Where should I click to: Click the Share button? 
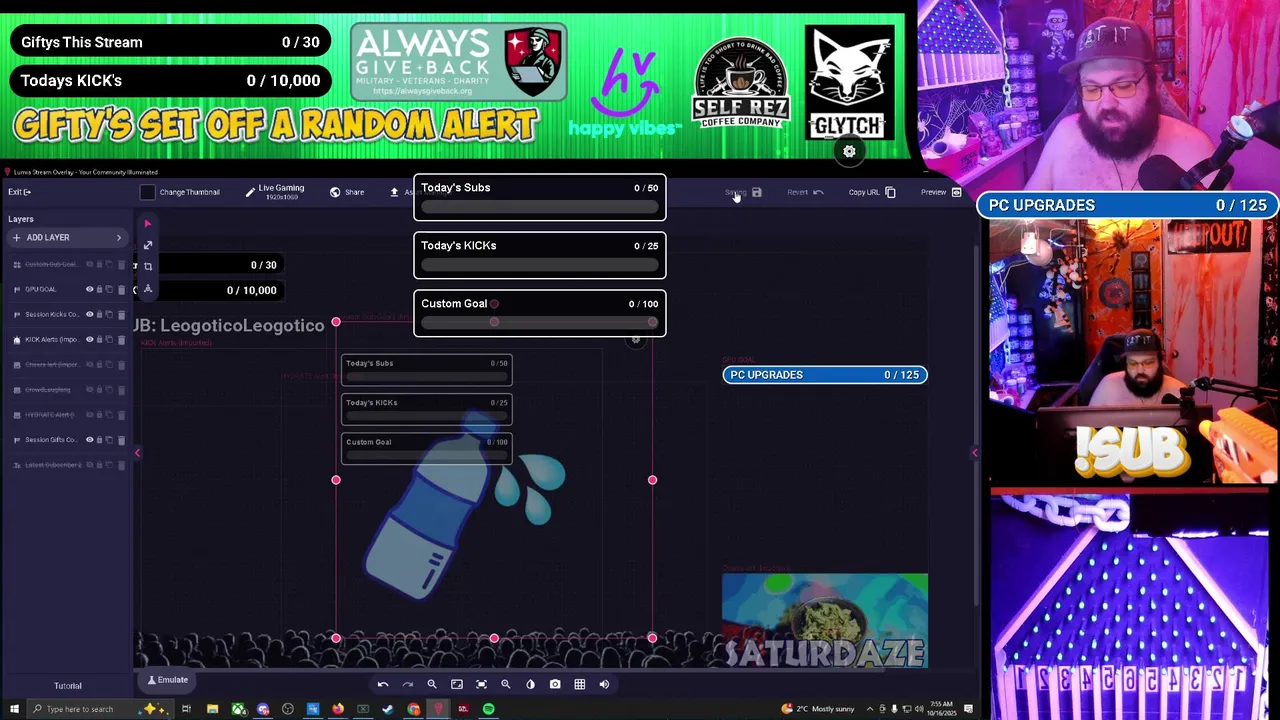[x=347, y=192]
